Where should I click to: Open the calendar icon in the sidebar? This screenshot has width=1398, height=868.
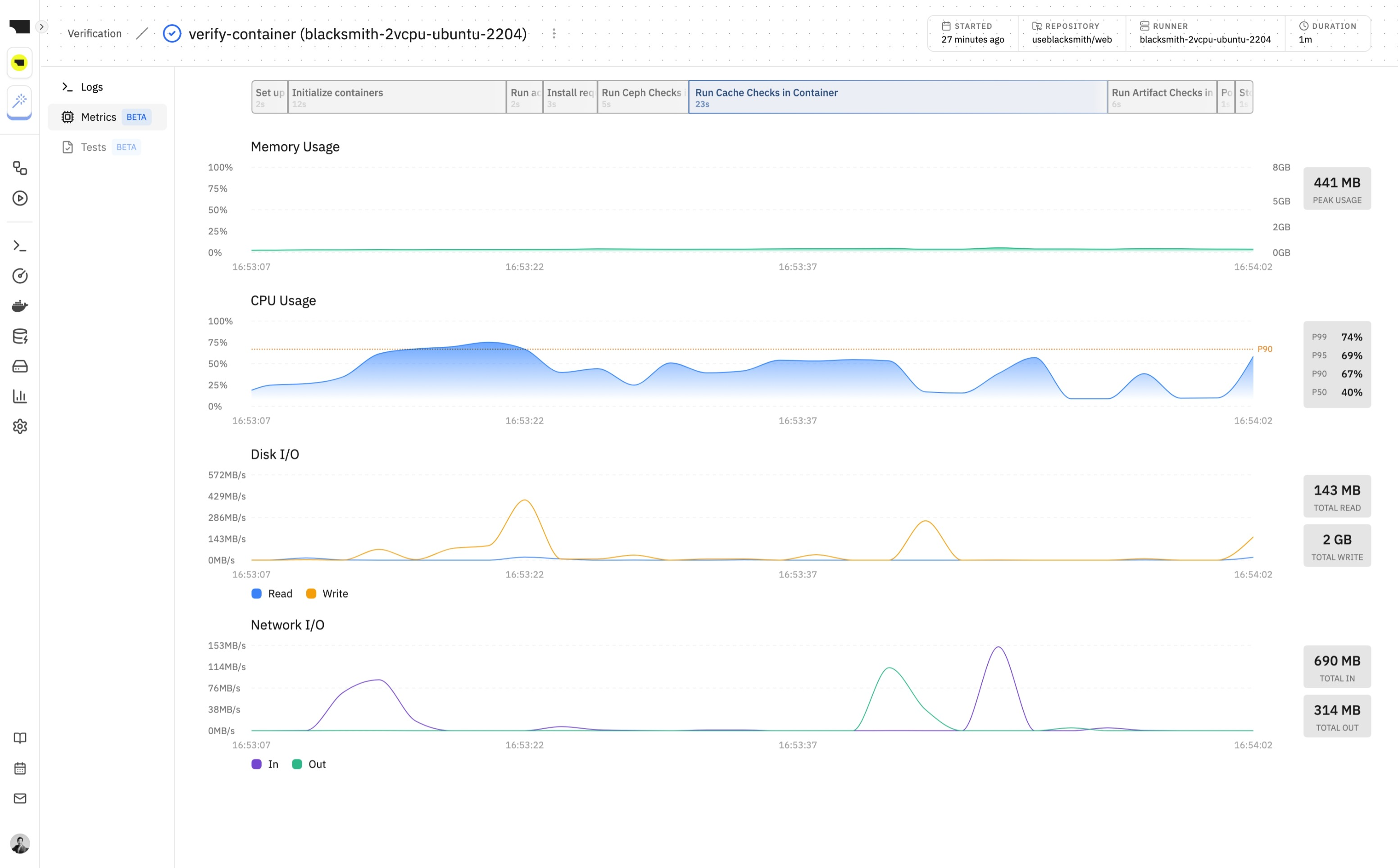click(19, 768)
